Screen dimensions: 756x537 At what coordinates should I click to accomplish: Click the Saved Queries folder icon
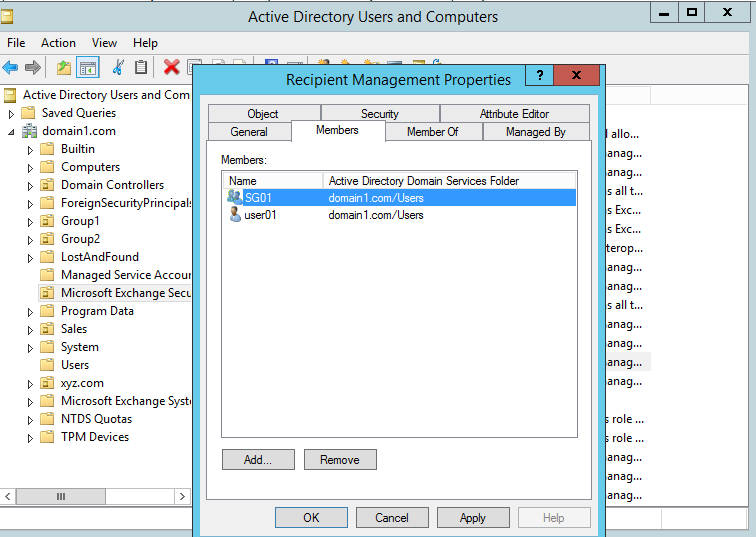[x=28, y=113]
